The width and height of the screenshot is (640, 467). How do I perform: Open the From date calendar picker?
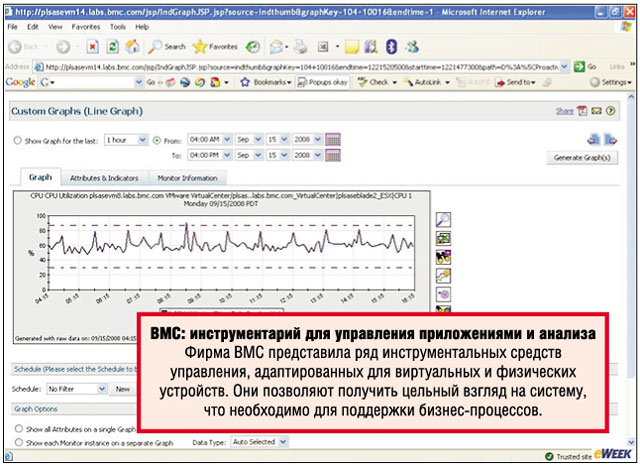pos(333,140)
